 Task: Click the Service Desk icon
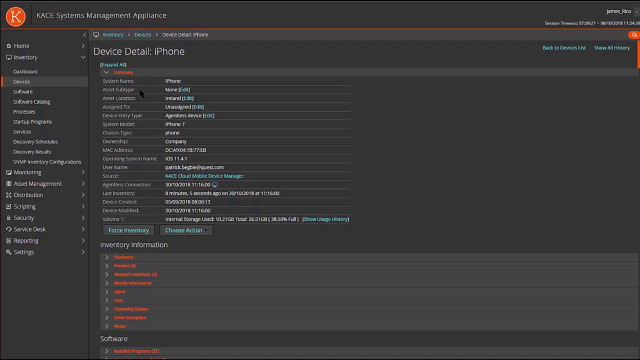tap(9, 229)
